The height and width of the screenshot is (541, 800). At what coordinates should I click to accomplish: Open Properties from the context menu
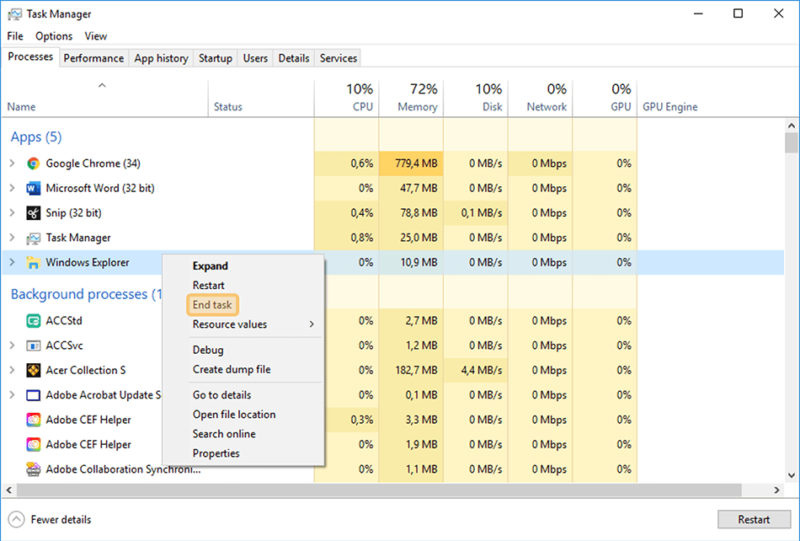coord(216,453)
